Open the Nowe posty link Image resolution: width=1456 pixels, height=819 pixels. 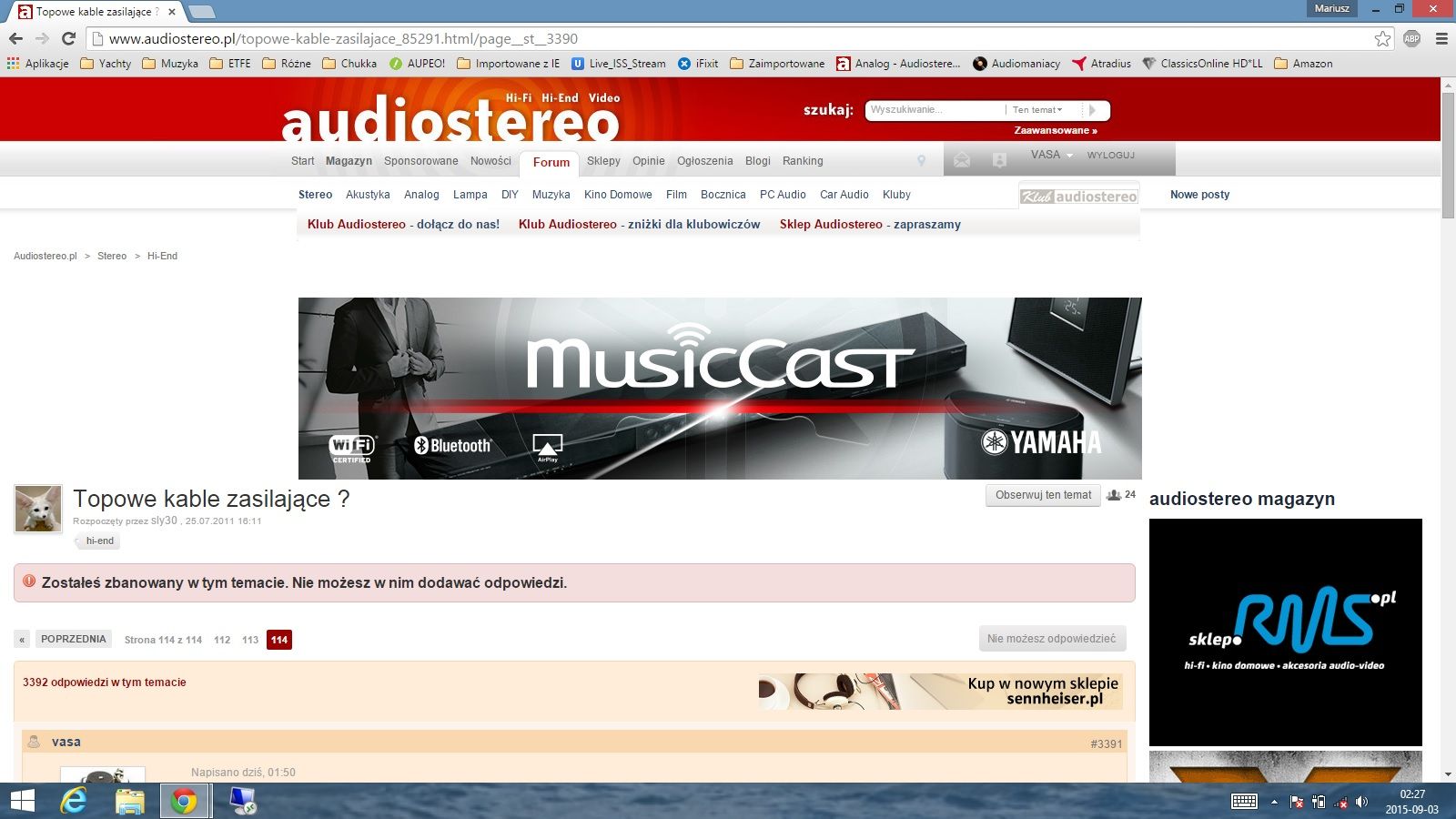[1199, 195]
